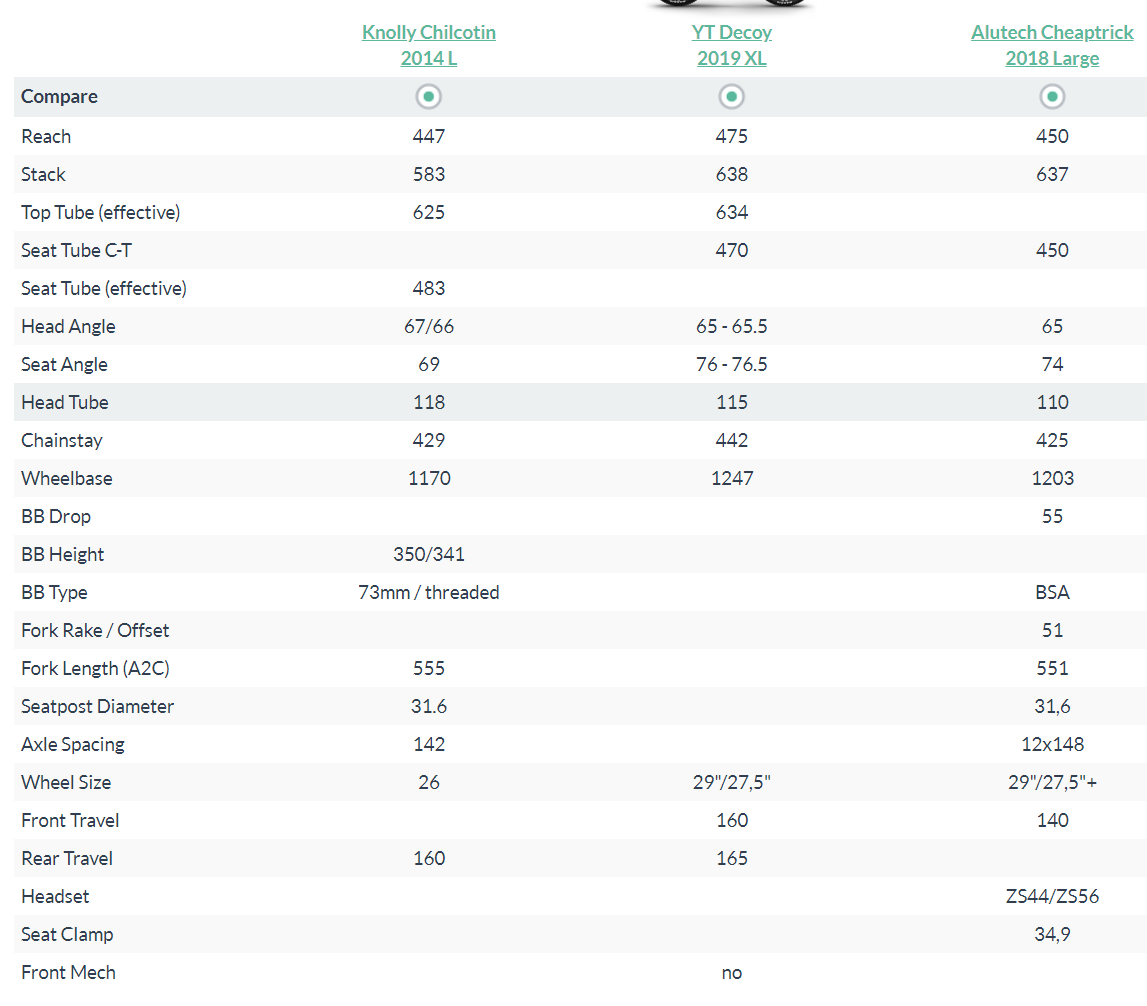The height and width of the screenshot is (1006, 1147).
Task: Open the Alutech Cheaptrick 2018 Large link
Action: click(1052, 45)
